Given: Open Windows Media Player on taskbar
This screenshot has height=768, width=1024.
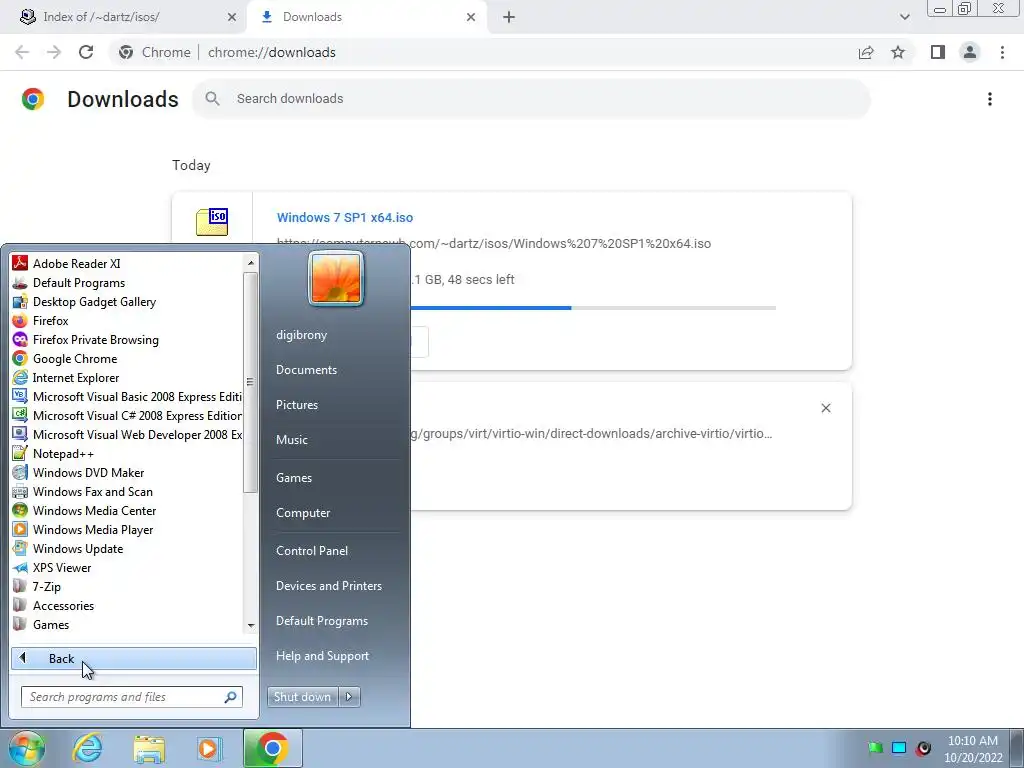Looking at the screenshot, I should 210,748.
